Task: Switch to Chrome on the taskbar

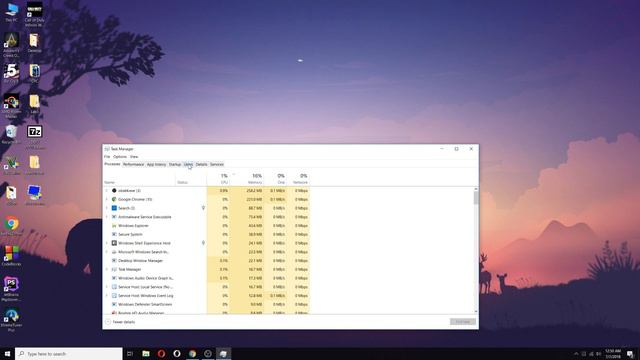Action: [192, 353]
